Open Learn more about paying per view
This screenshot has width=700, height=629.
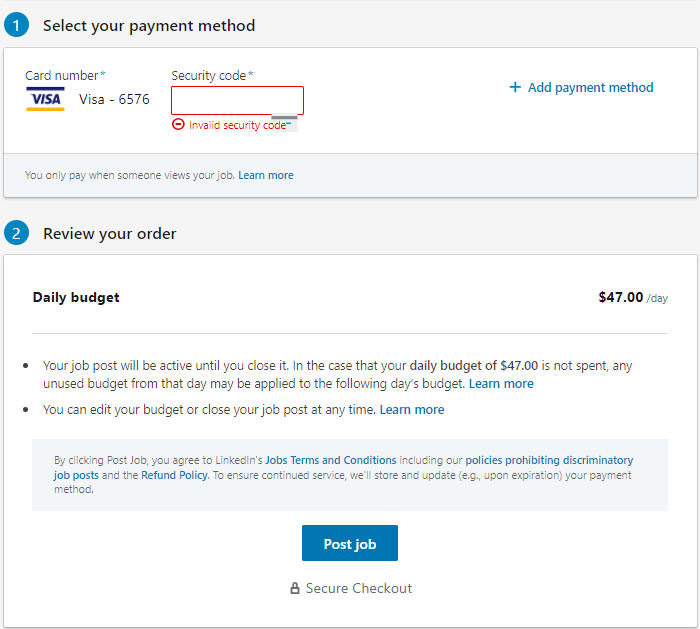point(266,175)
